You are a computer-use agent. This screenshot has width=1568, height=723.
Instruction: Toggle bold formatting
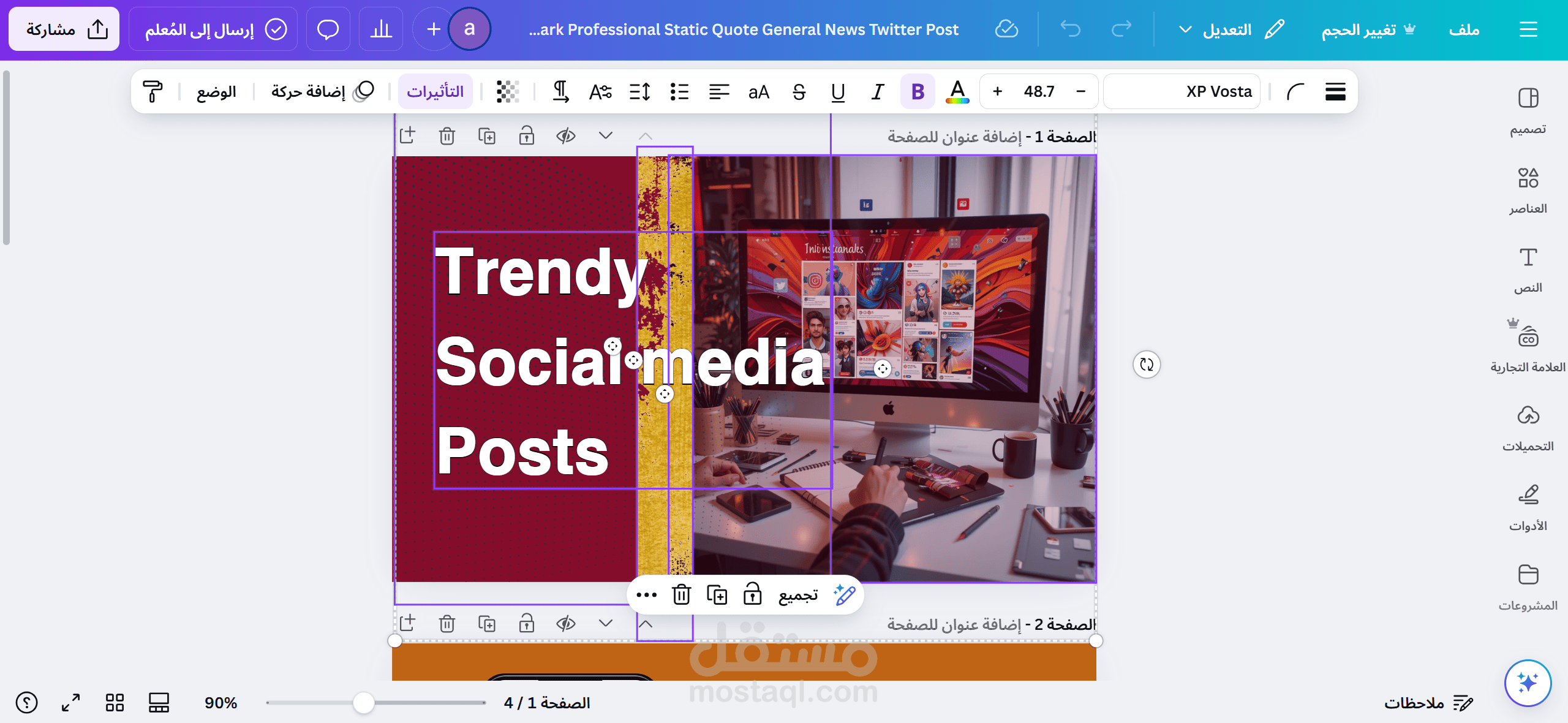click(x=918, y=91)
